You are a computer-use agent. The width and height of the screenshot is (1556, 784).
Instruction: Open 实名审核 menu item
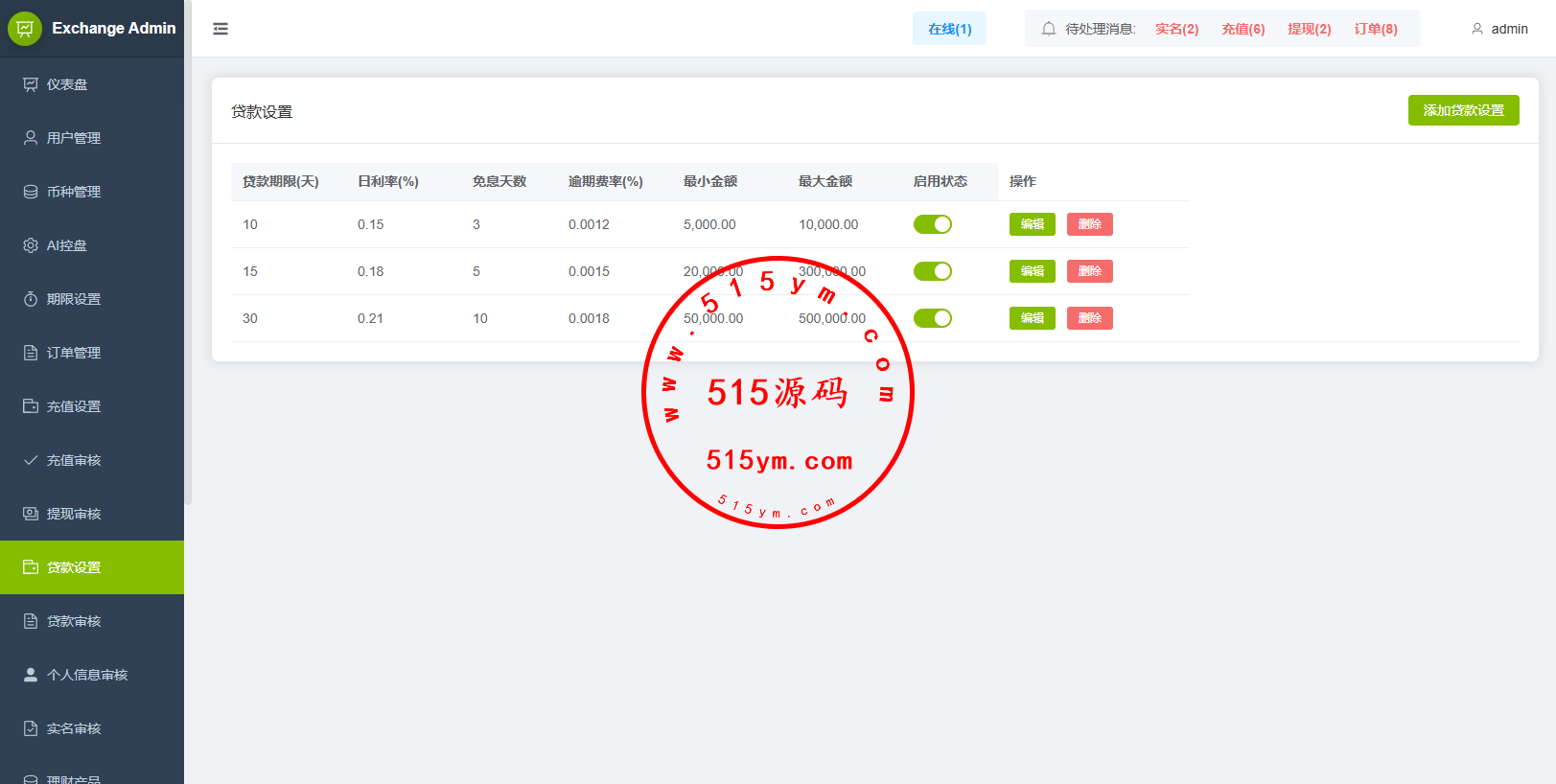(x=92, y=728)
